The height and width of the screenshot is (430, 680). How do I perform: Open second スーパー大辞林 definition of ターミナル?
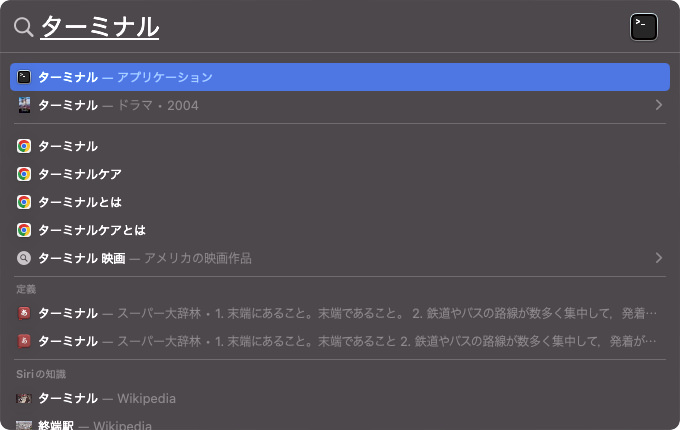[x=340, y=341]
